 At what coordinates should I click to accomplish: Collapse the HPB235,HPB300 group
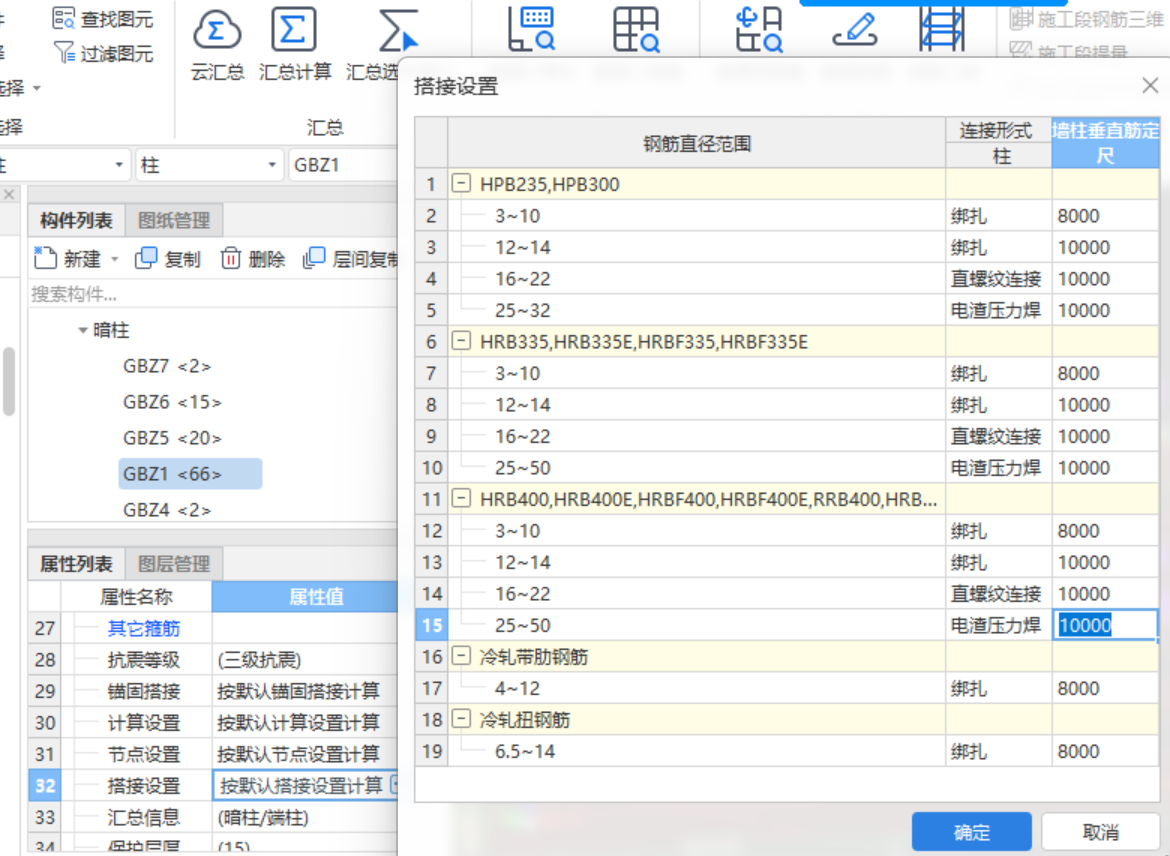pyautogui.click(x=461, y=183)
